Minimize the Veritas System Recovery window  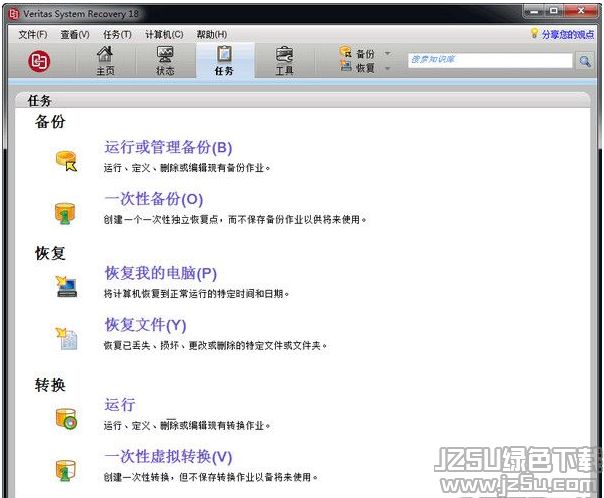(x=534, y=12)
